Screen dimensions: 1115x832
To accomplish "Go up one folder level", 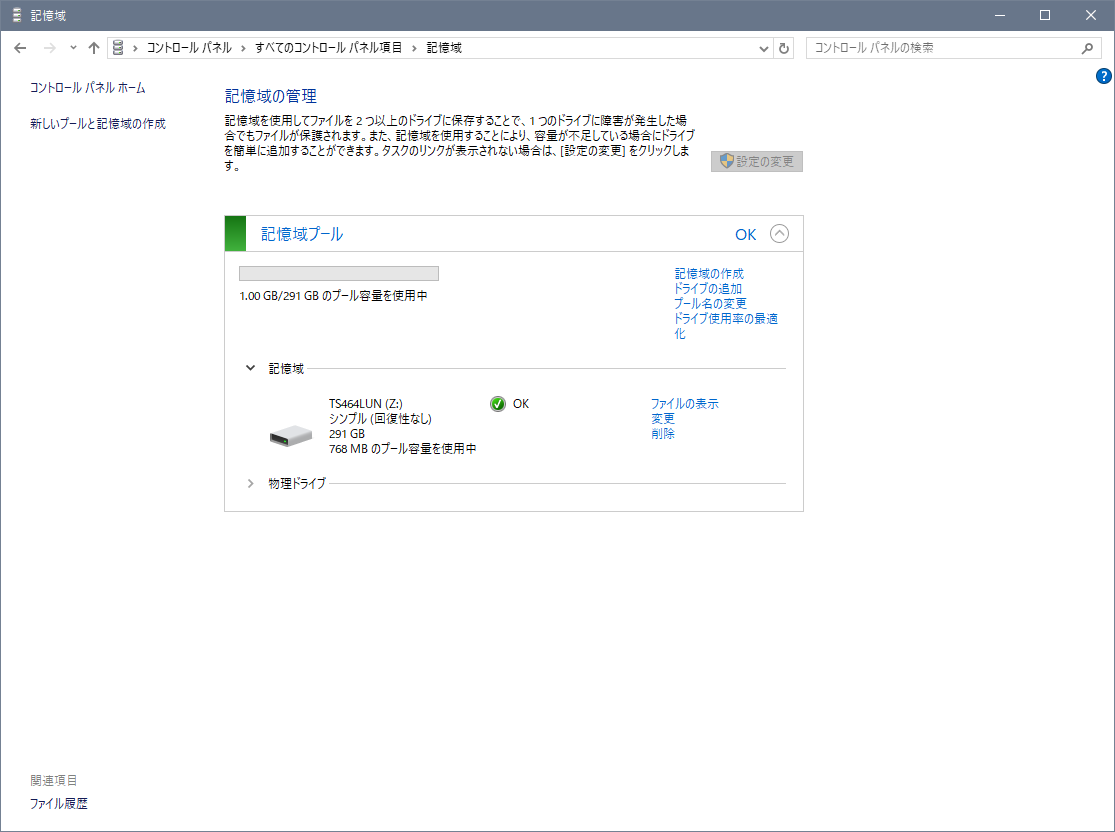I will point(94,48).
